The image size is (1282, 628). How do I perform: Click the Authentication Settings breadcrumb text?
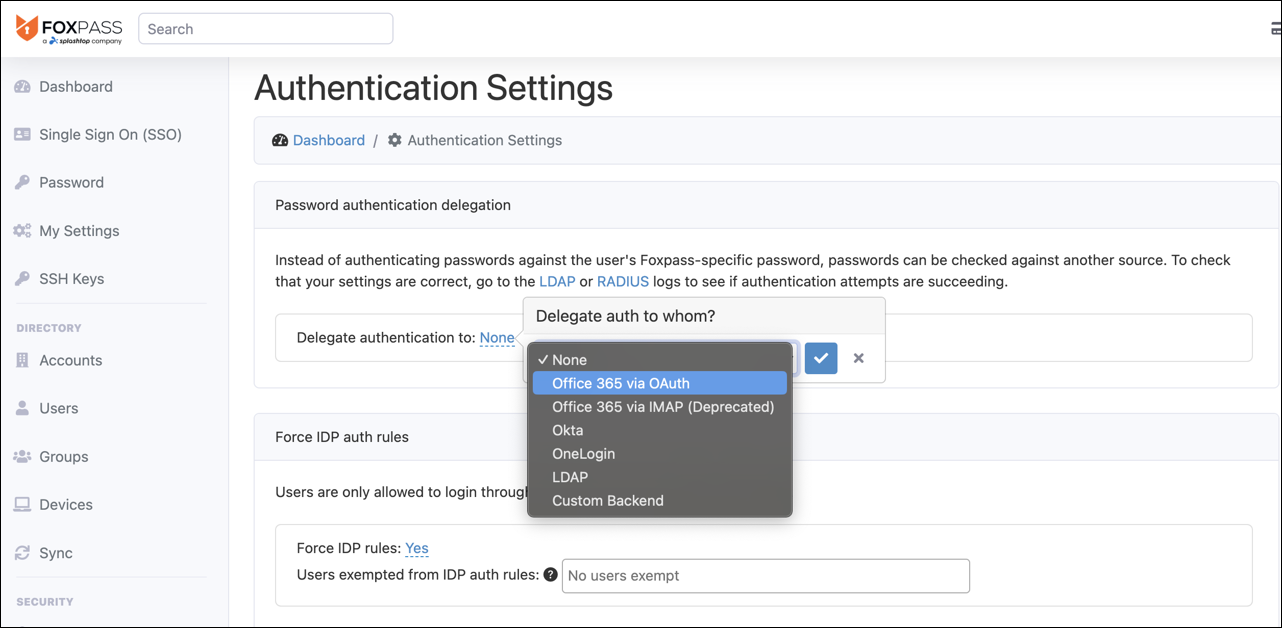tap(485, 141)
